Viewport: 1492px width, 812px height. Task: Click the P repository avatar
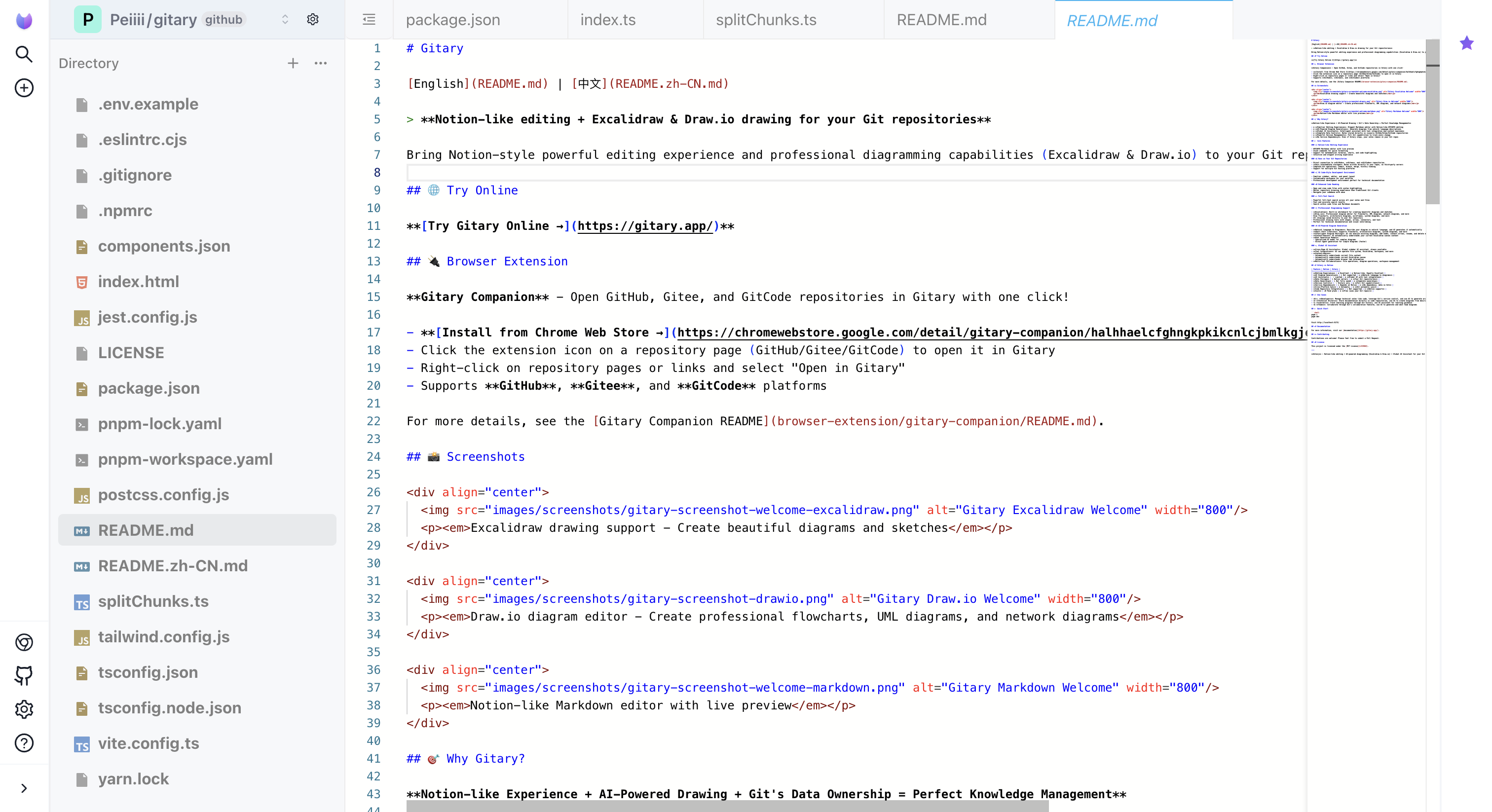tap(88, 19)
